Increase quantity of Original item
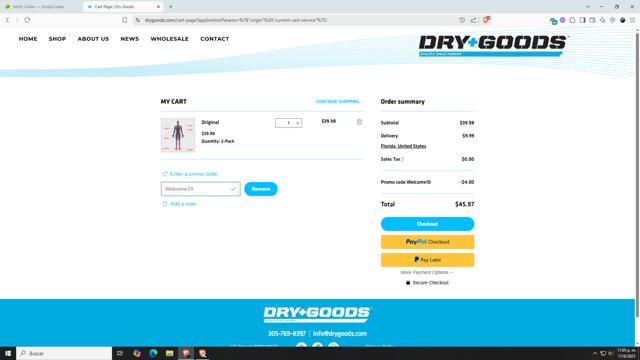Screen dimensions: 640x360 pos(298,123)
